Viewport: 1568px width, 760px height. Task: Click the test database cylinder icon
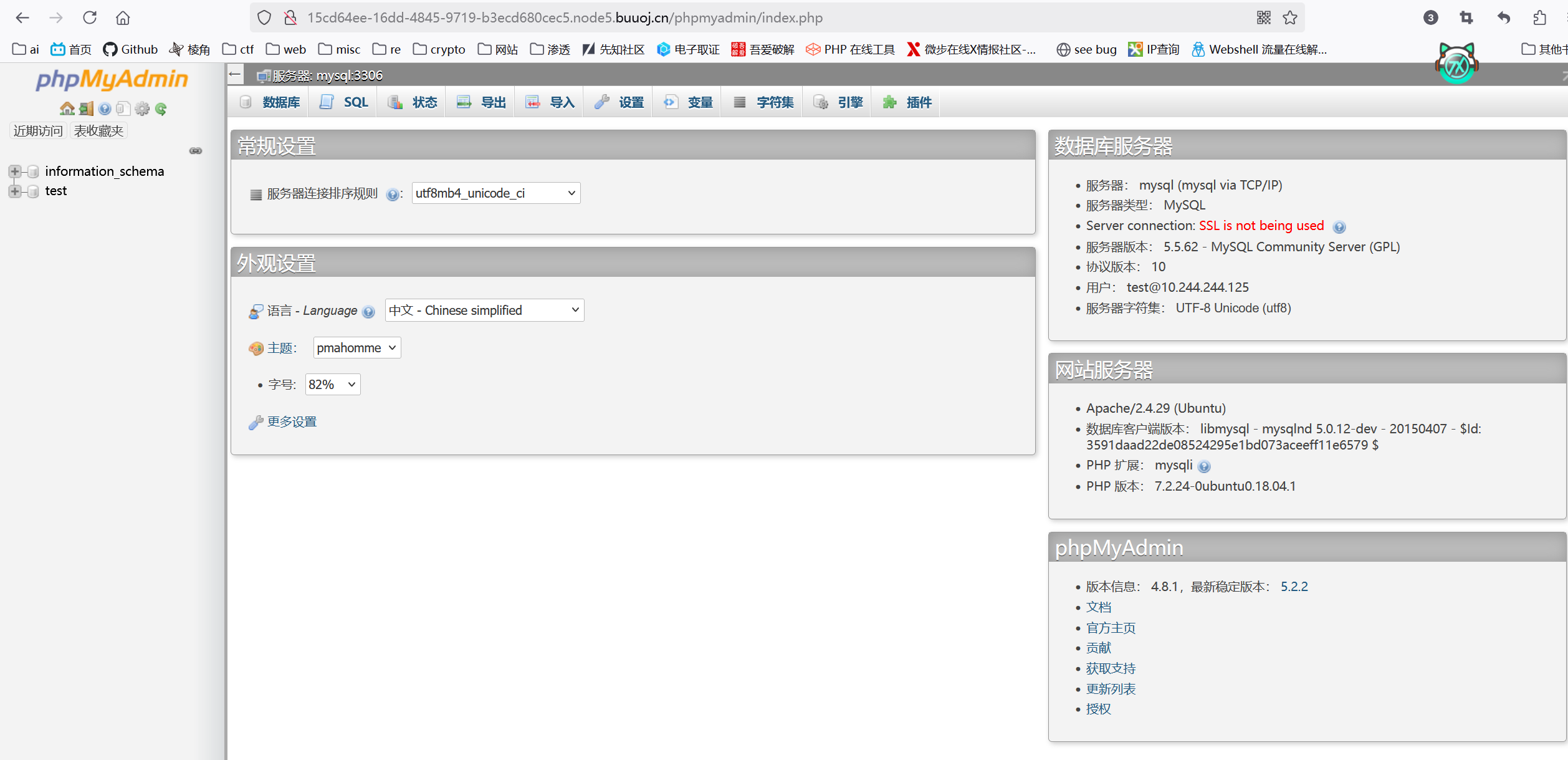33,191
